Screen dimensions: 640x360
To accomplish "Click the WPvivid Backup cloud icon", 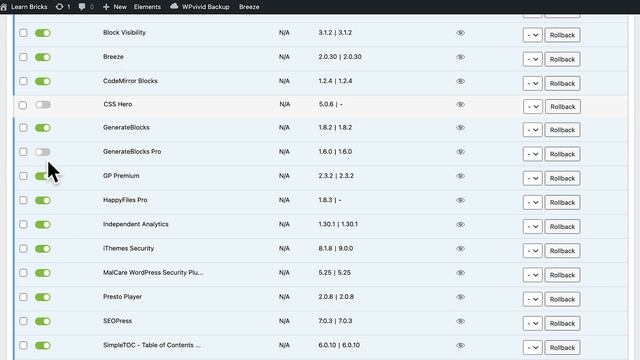I will point(174,7).
